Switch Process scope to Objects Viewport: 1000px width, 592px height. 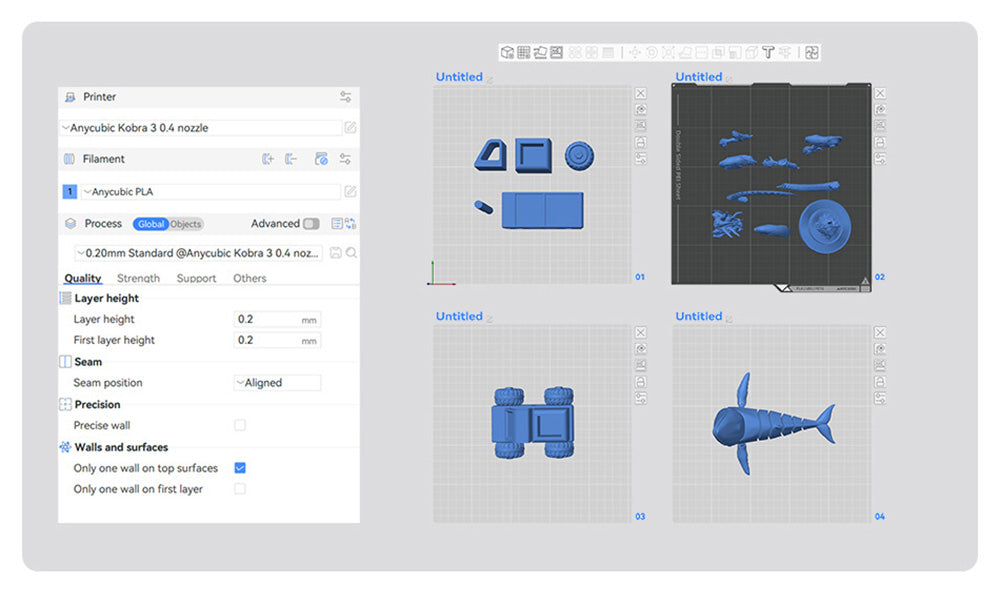click(x=185, y=224)
